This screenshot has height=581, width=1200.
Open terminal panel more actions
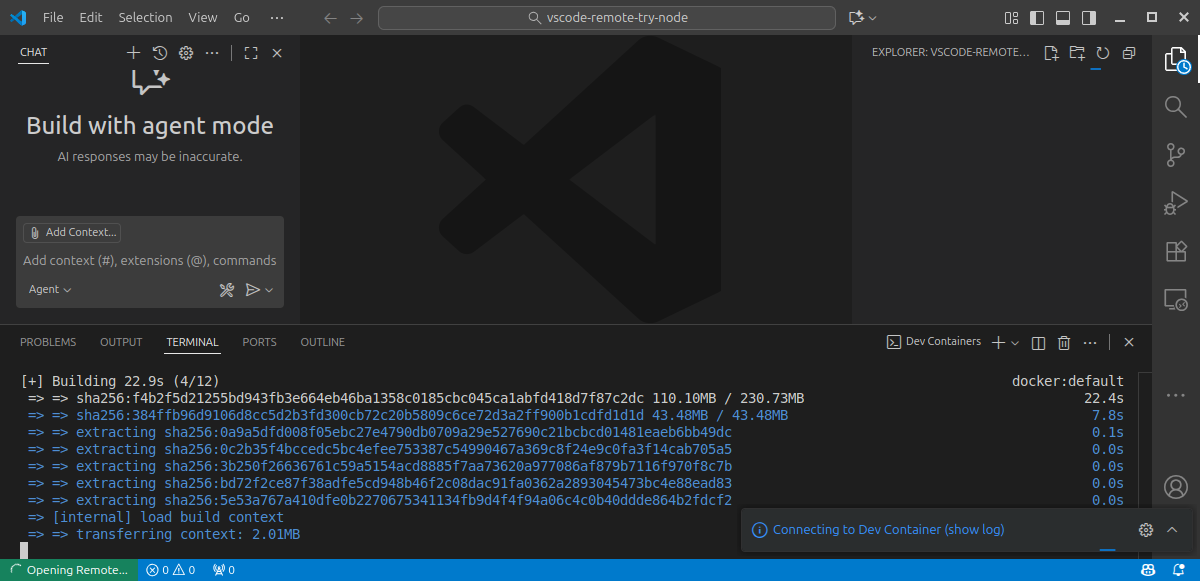[1090, 343]
